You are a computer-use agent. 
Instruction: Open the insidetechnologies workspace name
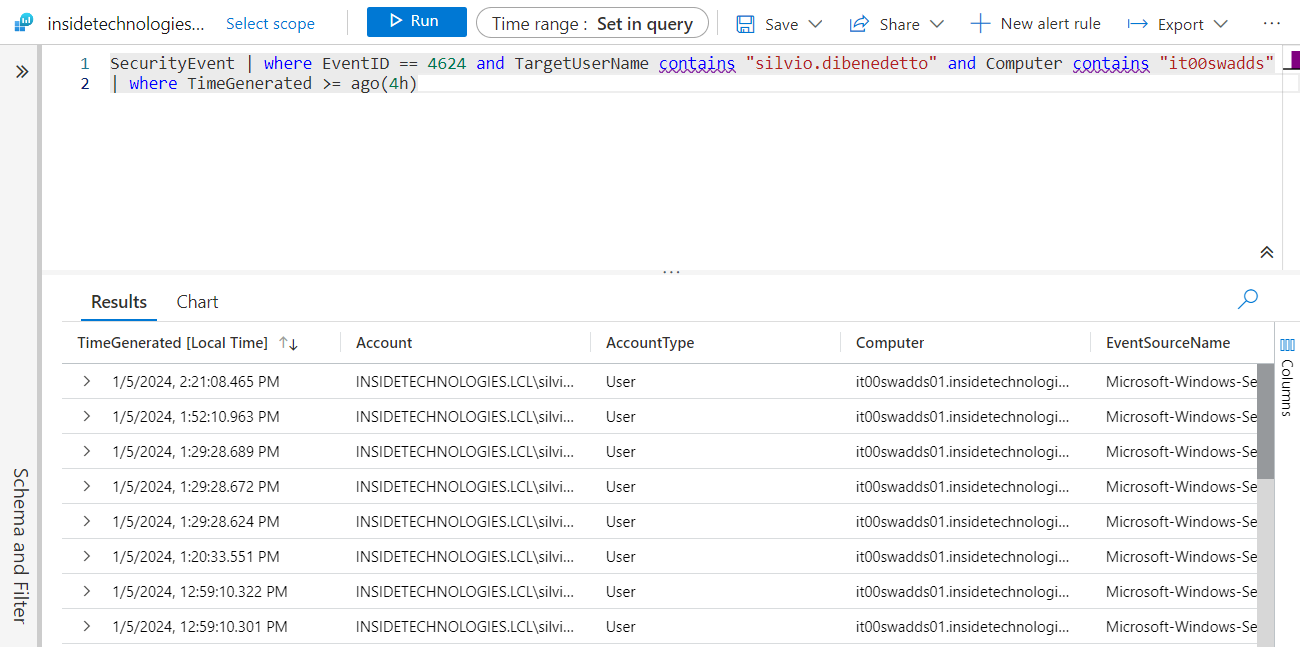pos(126,23)
